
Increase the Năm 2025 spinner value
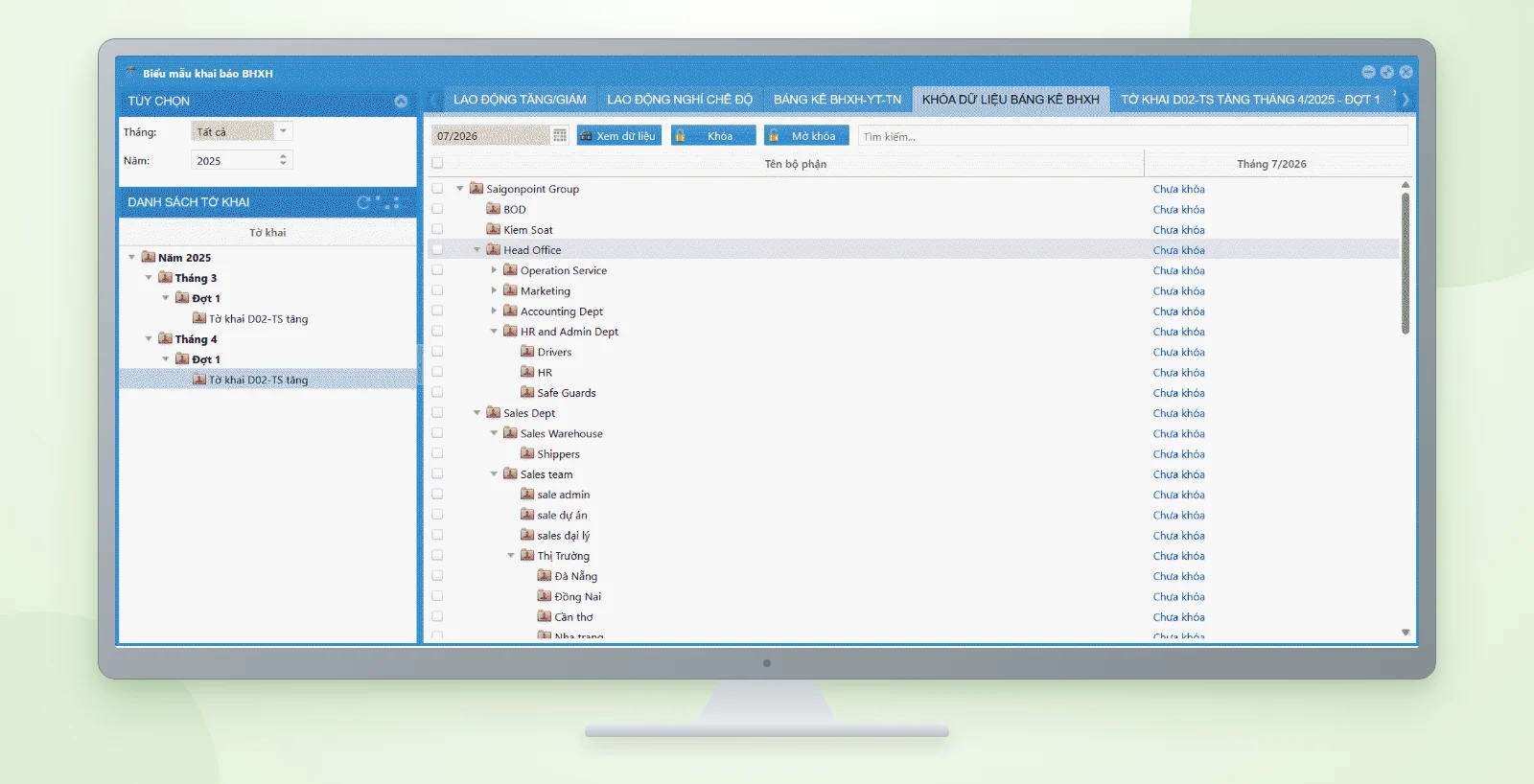tap(283, 156)
